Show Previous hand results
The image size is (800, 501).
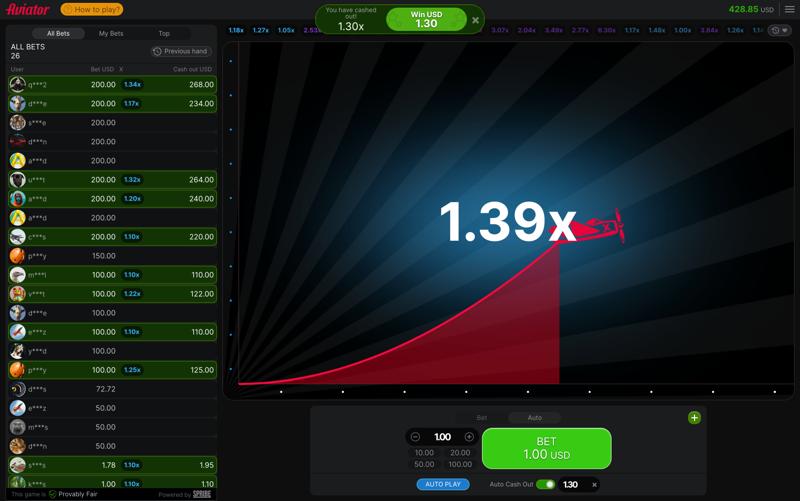[x=181, y=51]
